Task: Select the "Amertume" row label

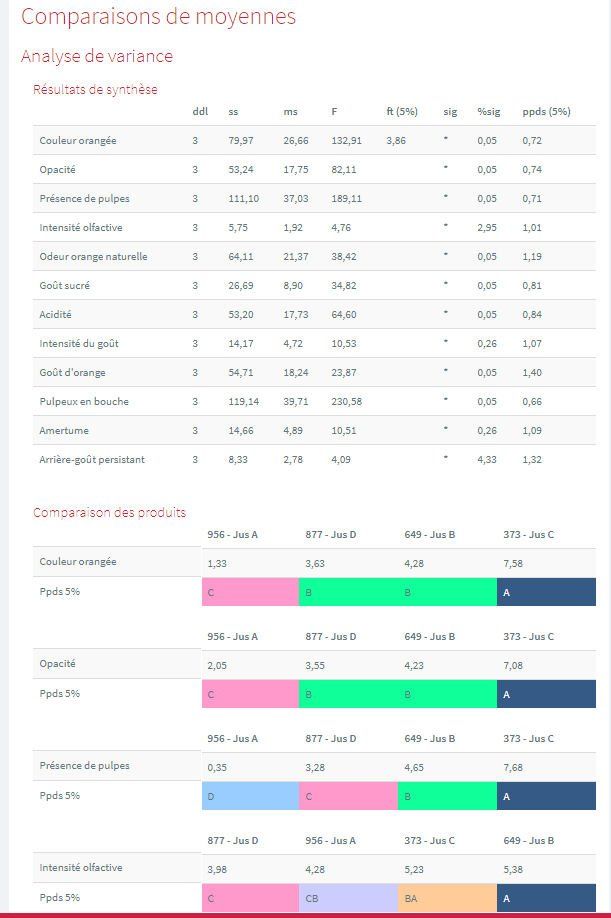Action: pyautogui.click(x=62, y=430)
